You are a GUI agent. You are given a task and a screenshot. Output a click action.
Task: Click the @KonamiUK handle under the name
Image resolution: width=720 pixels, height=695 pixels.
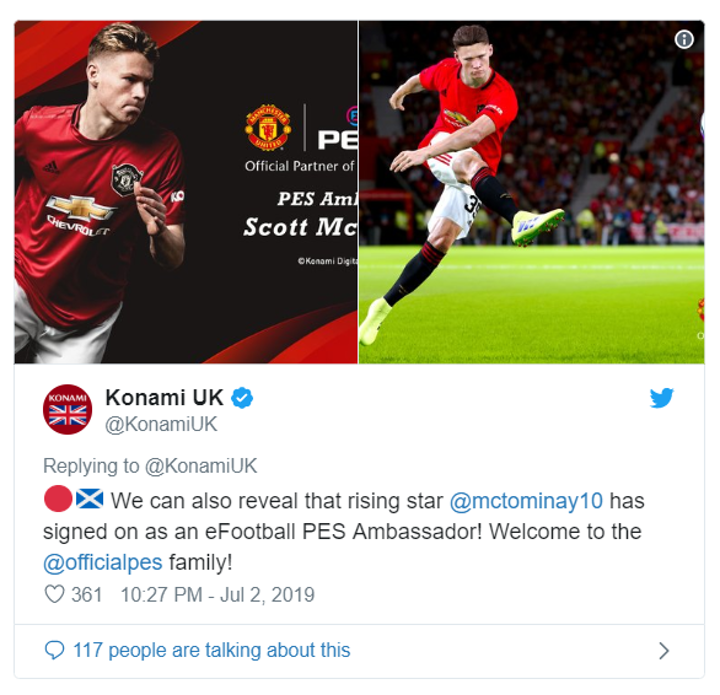point(161,425)
